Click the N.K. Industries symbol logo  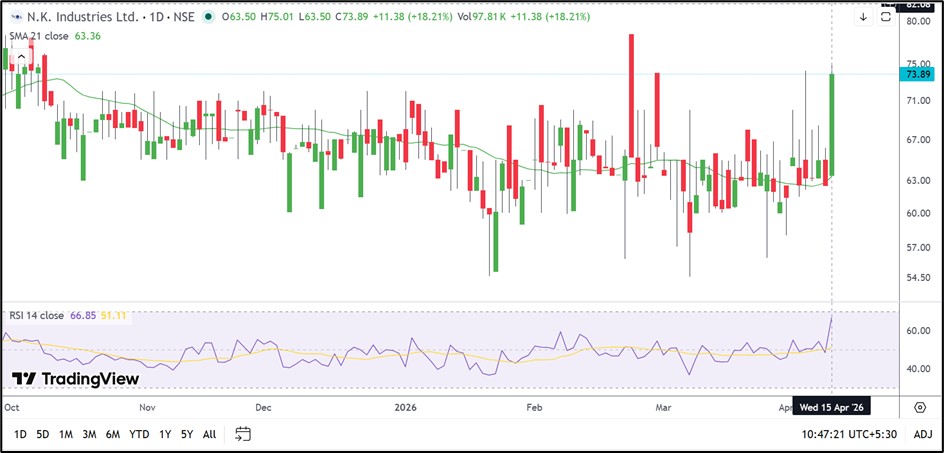[13, 17]
